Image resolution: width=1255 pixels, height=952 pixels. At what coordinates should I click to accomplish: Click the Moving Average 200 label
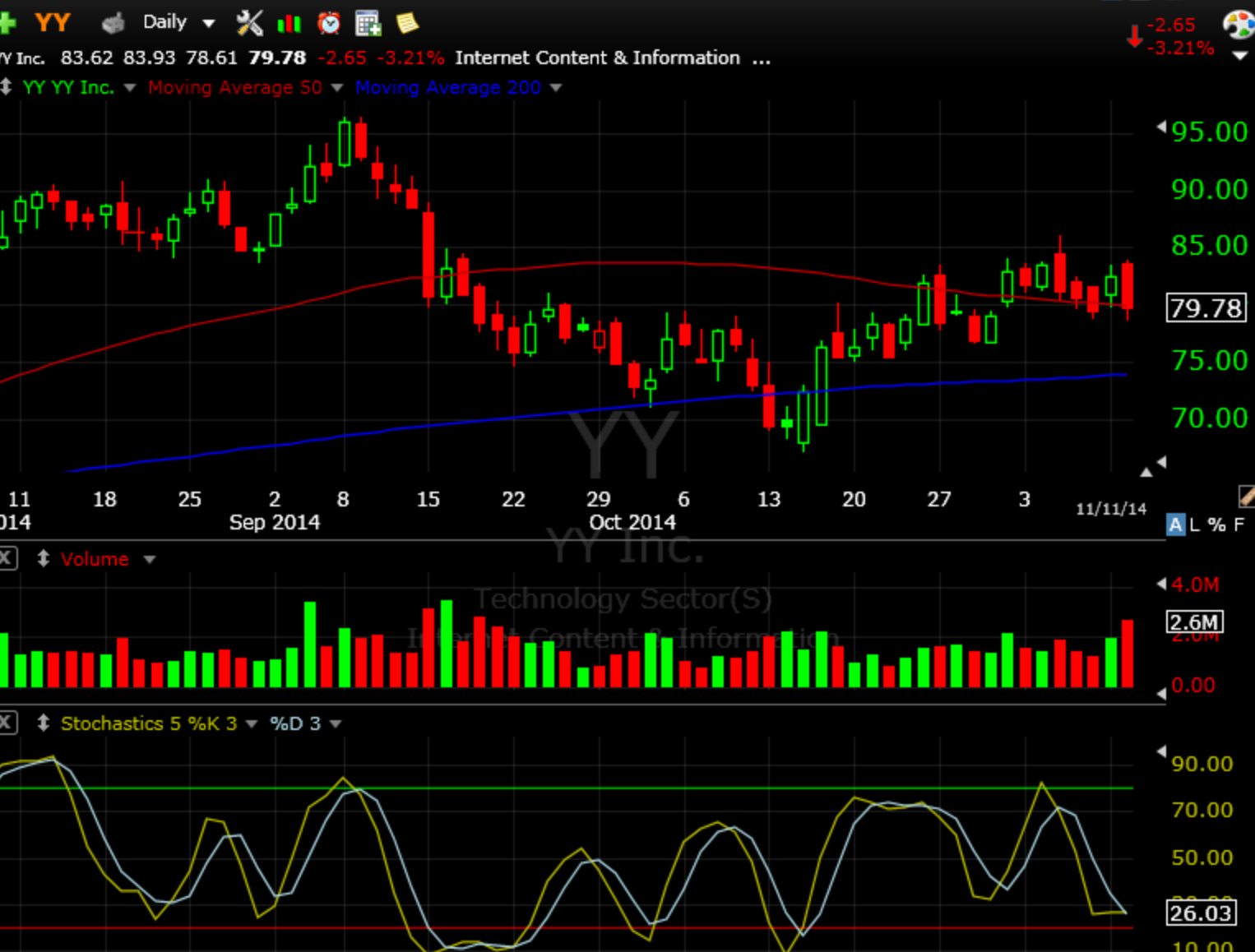click(x=448, y=87)
